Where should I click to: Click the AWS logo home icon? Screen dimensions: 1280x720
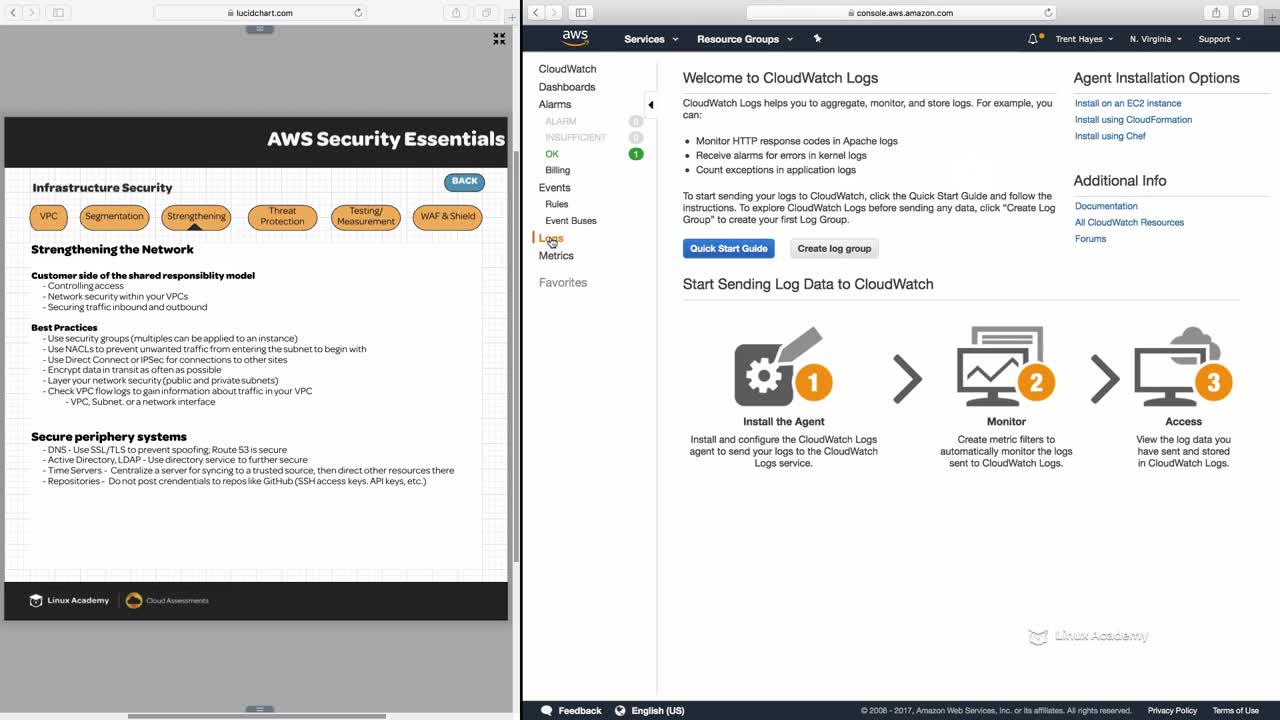click(x=575, y=38)
